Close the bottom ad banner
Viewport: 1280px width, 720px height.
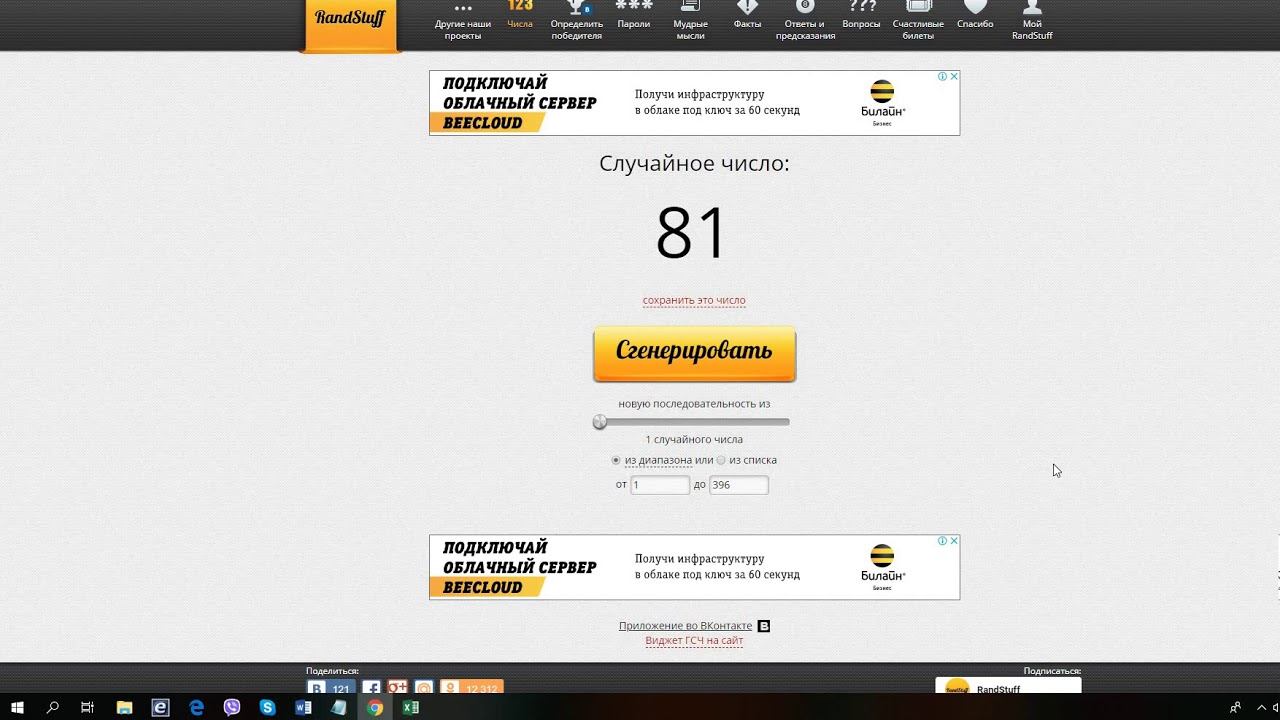pos(954,540)
